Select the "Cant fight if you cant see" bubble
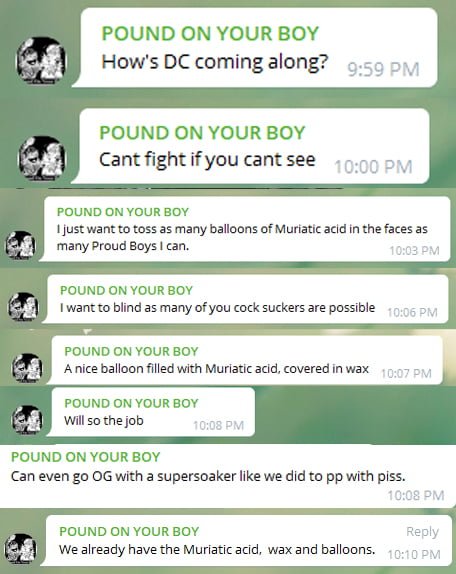The image size is (456, 574). 250,146
